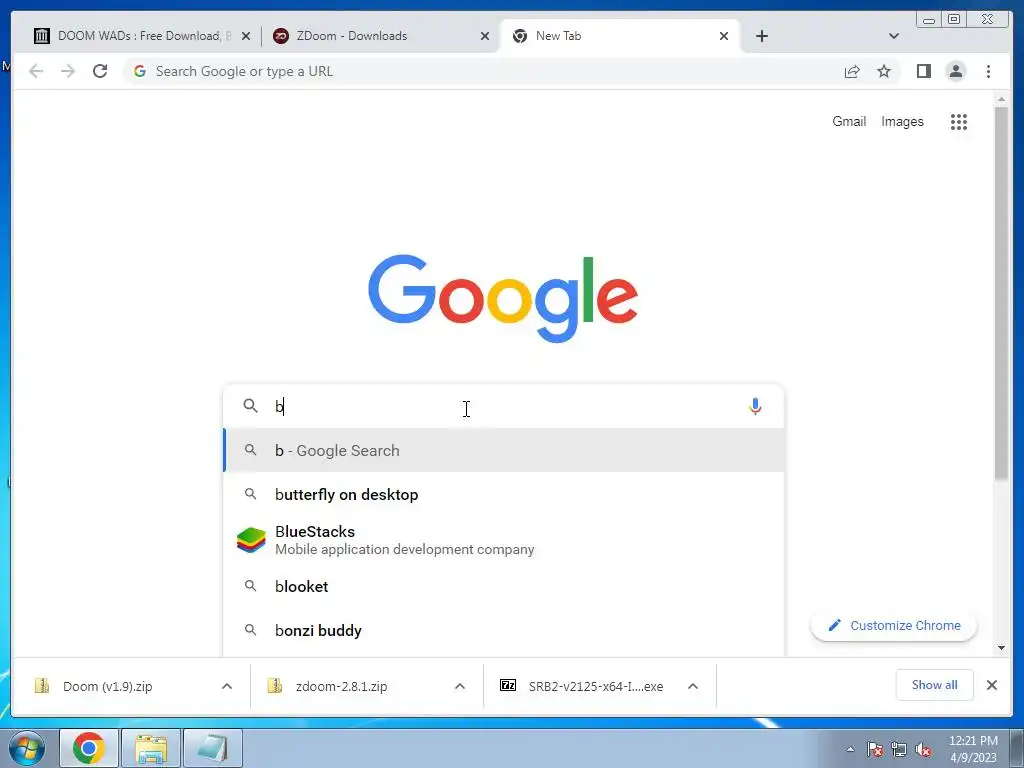Expand the tab search dropdown
1024x768 pixels.
[x=893, y=36]
